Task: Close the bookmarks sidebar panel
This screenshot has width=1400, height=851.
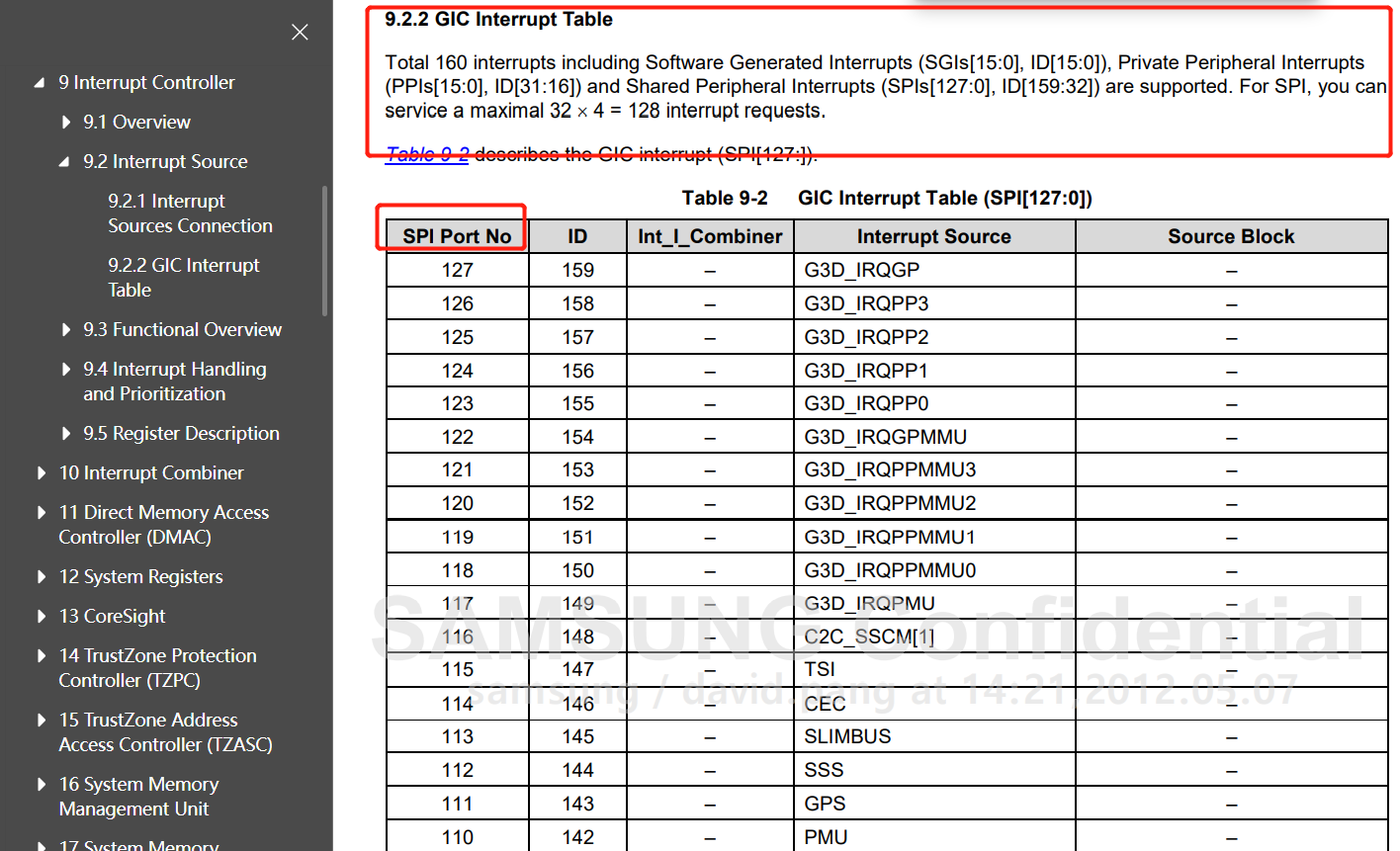Action: pos(300,32)
